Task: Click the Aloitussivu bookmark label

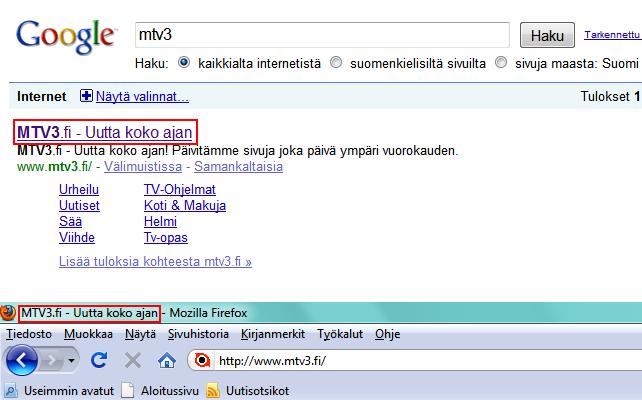Action: click(x=170, y=391)
